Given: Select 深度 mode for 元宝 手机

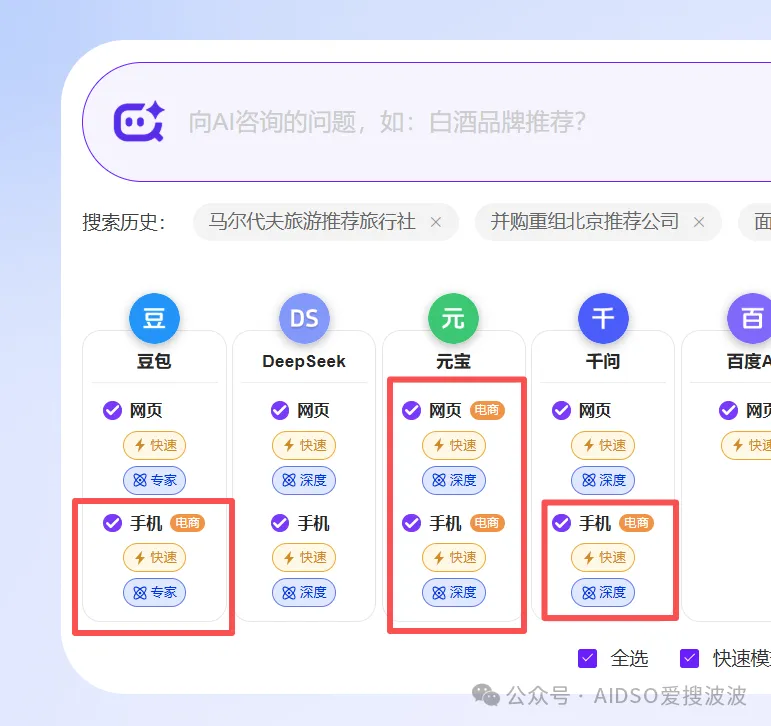Looking at the screenshot, I should [x=454, y=592].
